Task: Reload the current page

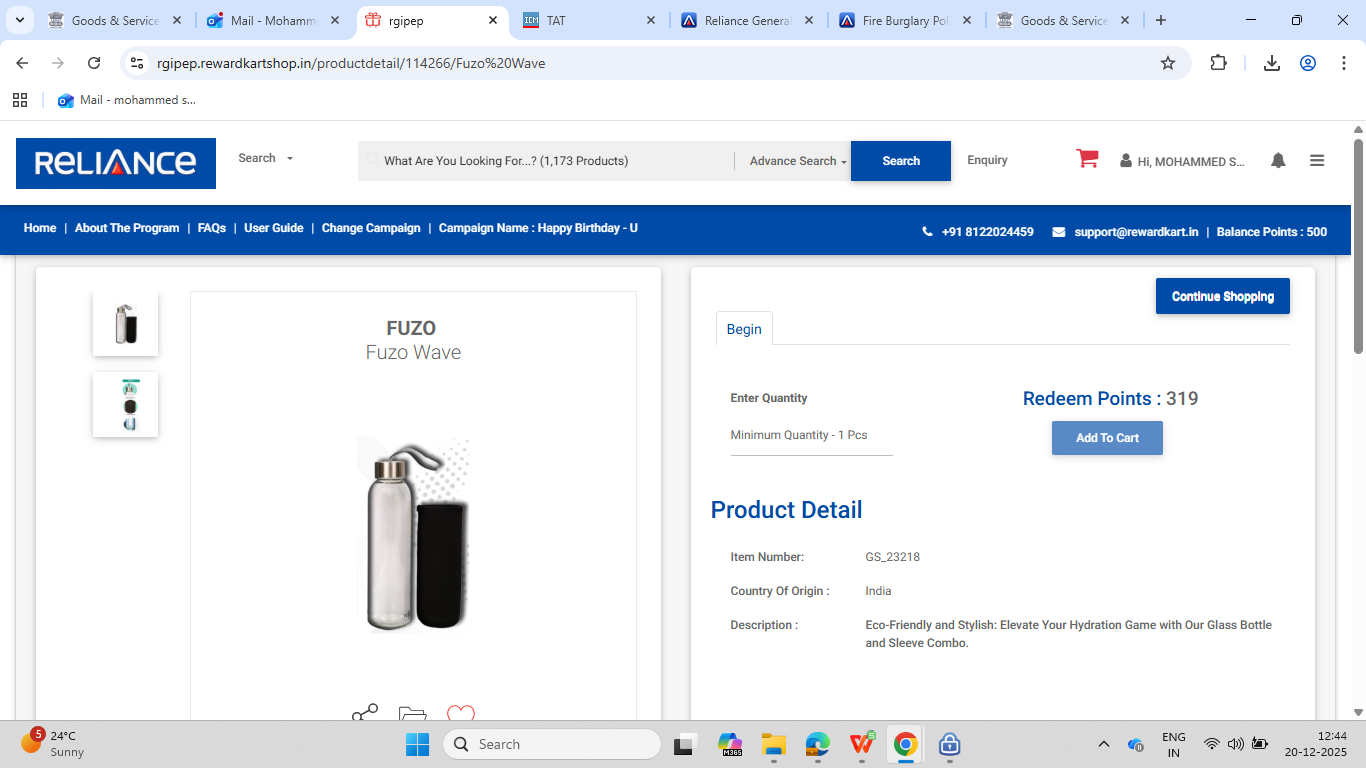Action: (94, 63)
